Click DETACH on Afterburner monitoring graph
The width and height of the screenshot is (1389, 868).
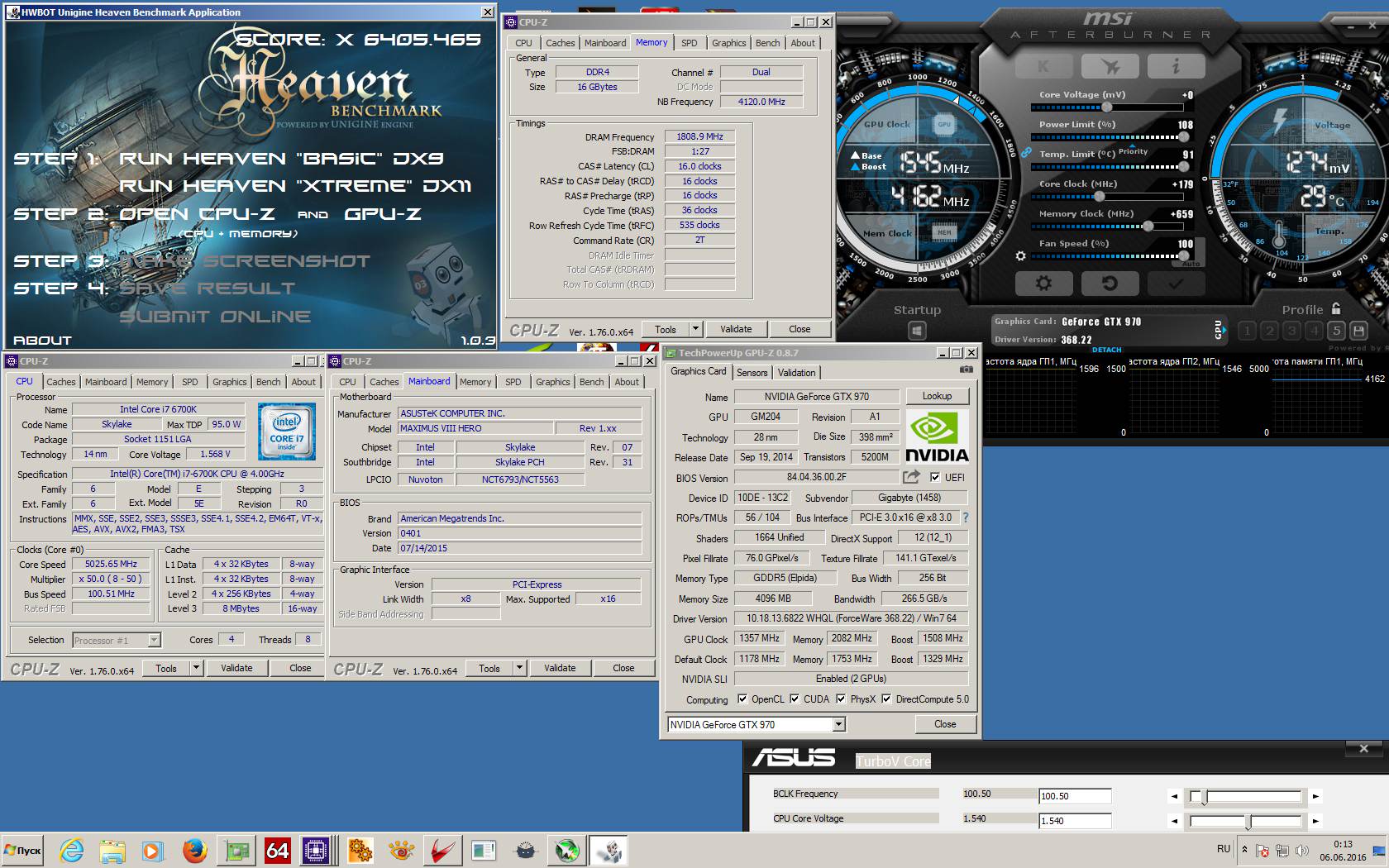(1106, 350)
